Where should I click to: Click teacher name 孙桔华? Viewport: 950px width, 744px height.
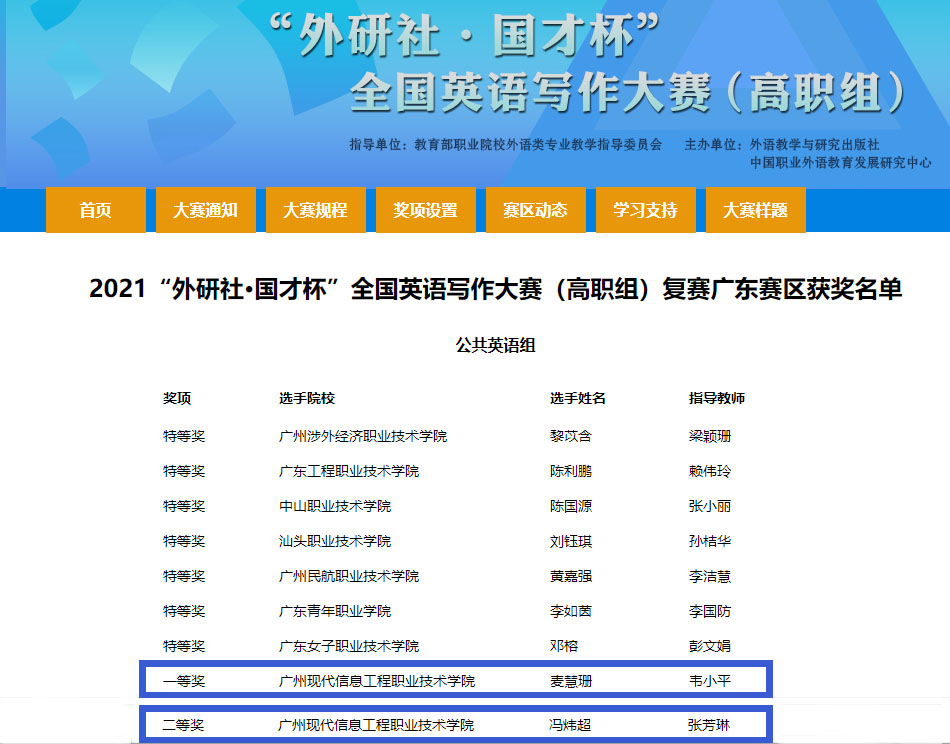pos(709,541)
